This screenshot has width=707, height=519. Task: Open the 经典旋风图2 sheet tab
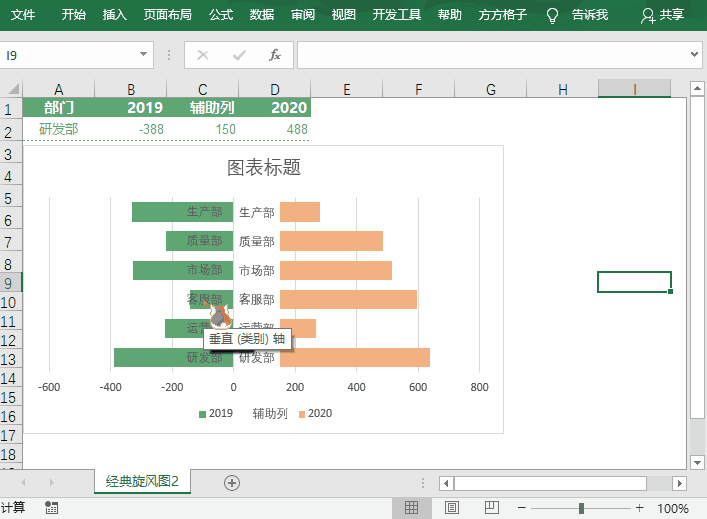coord(142,482)
